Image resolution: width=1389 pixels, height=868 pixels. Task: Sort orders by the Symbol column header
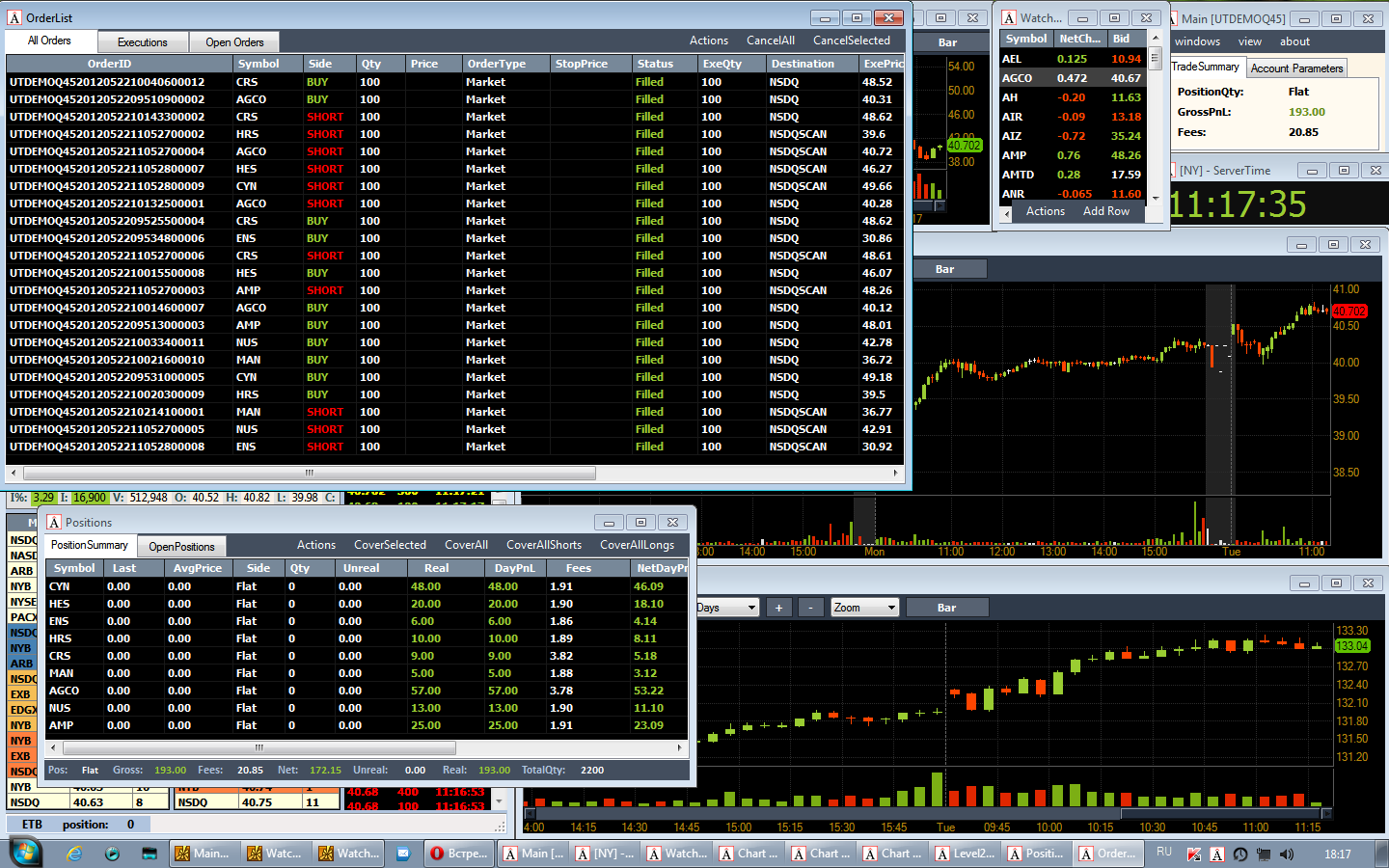259,64
